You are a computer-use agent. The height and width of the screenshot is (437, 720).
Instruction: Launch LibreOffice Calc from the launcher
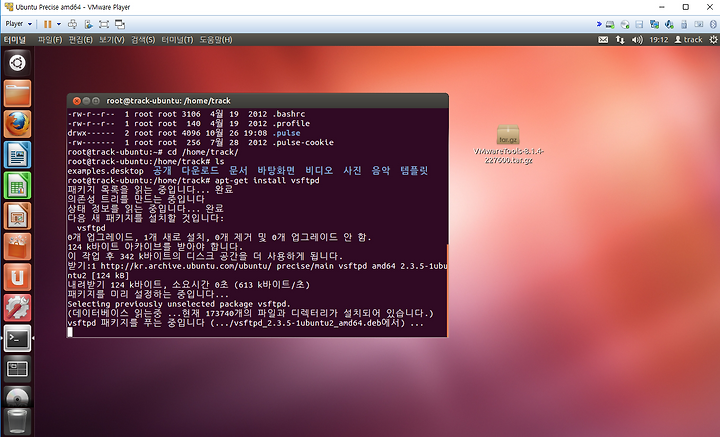17,185
